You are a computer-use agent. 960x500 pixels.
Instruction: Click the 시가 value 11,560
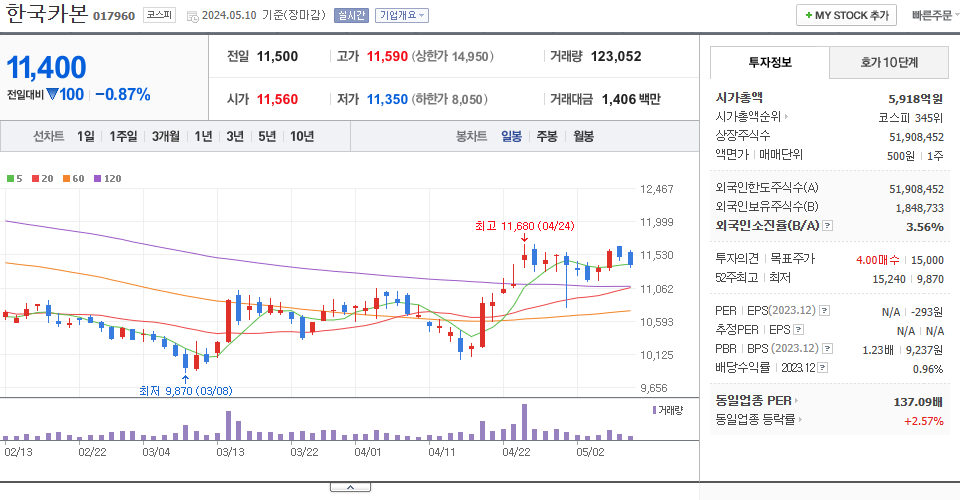pos(277,99)
